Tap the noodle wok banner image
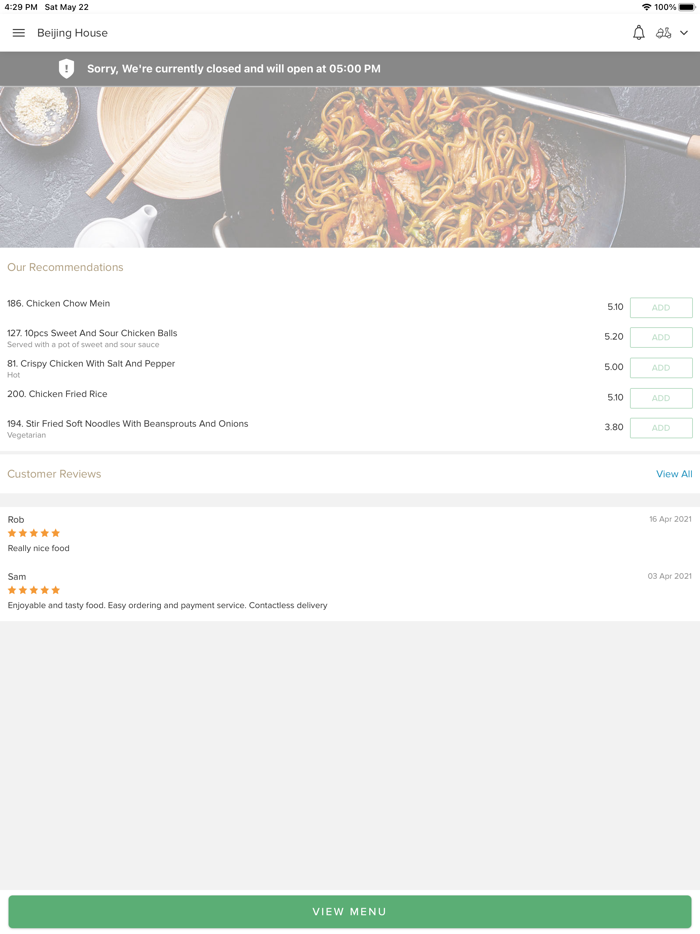Viewport: 700px width, 934px height. [350, 167]
